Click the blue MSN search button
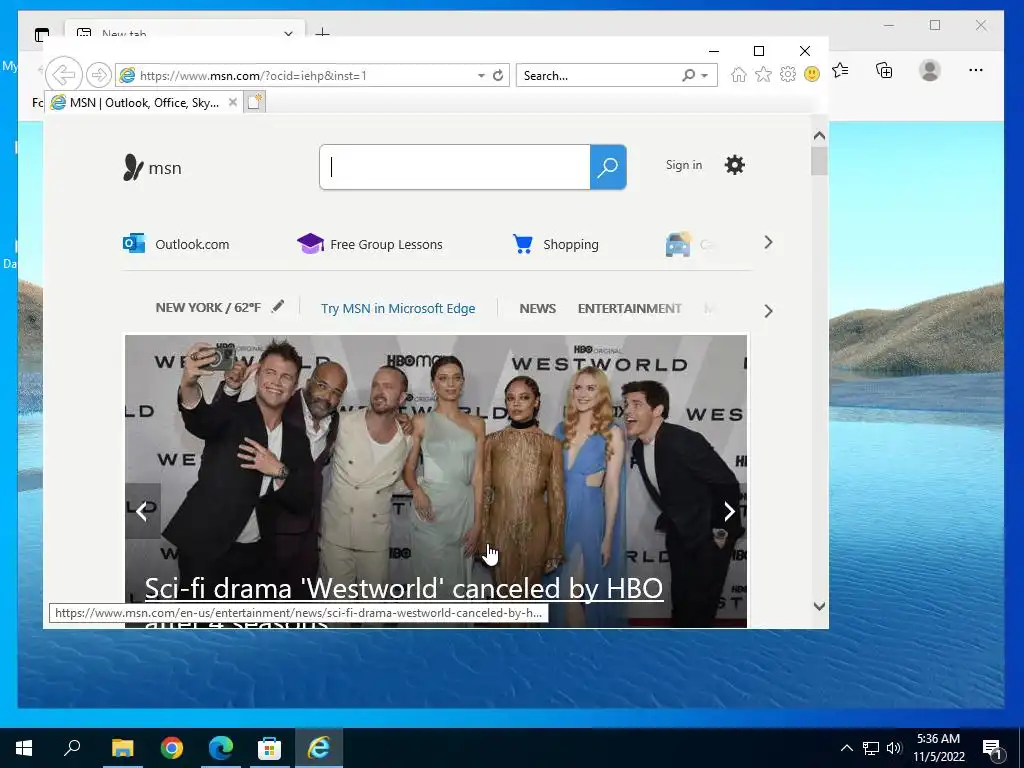Screen dimensions: 1024x768 [608, 167]
